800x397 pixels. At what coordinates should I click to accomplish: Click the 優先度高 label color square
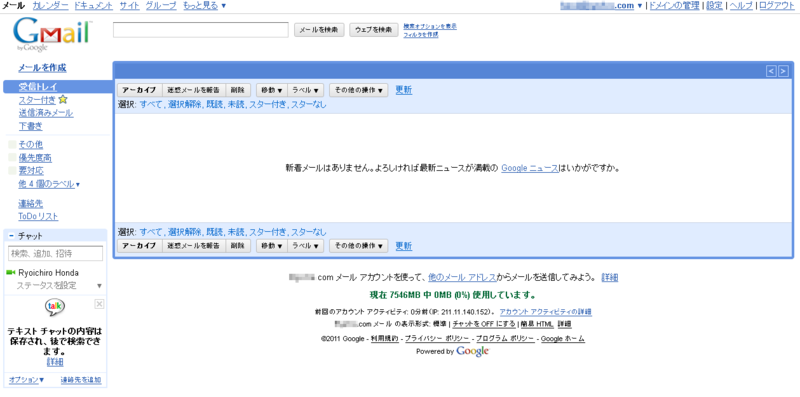(x=12, y=158)
